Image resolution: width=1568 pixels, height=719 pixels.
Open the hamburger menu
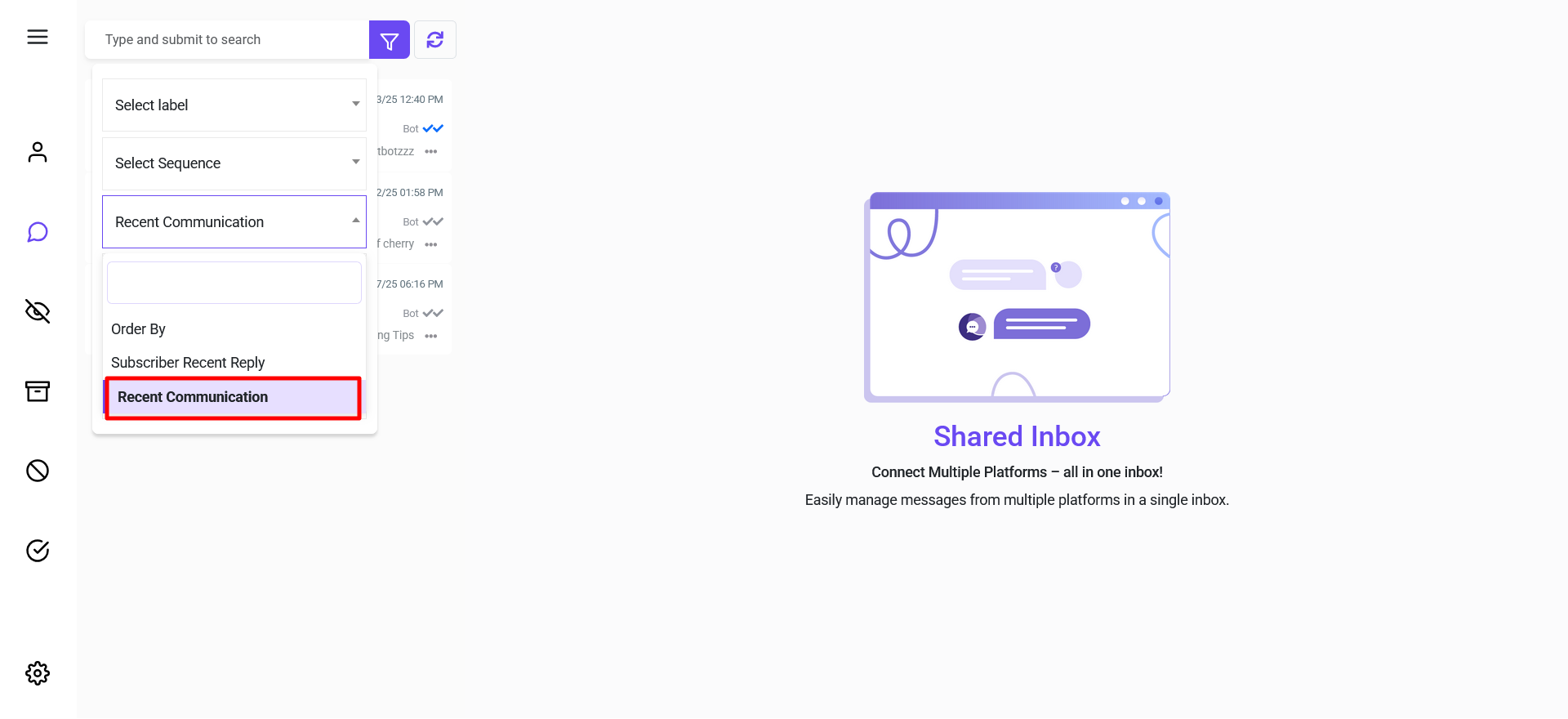click(38, 37)
